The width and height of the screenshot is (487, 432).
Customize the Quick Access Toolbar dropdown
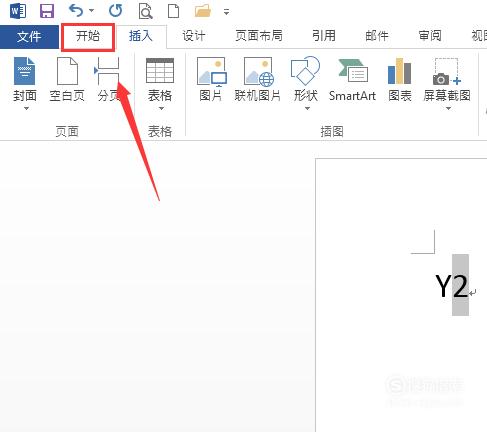(226, 12)
